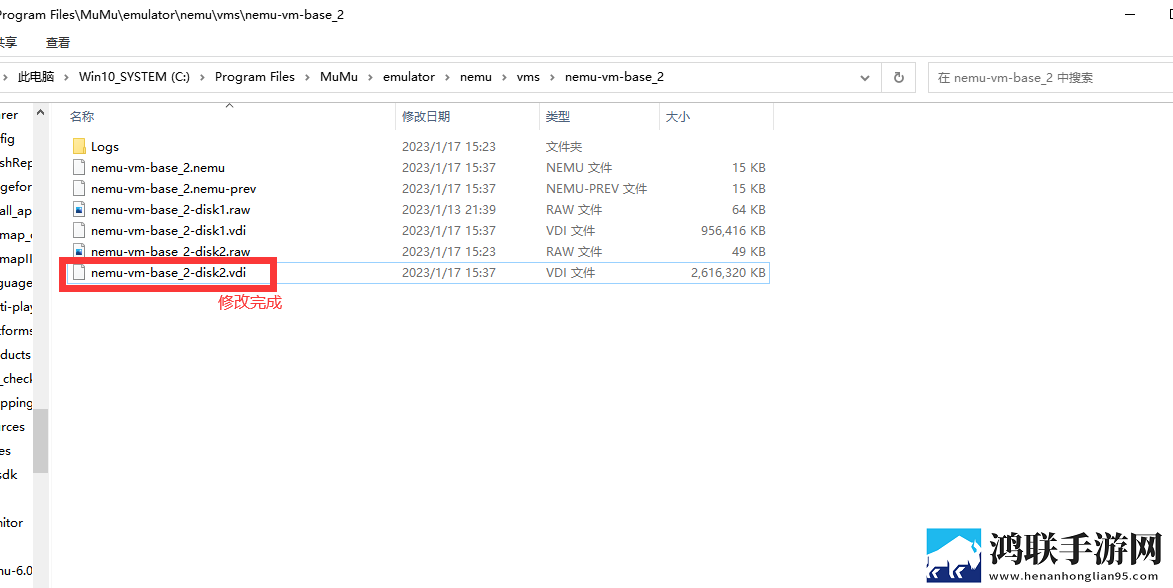Click the nemu-vm-base_2 breadcrumb segment

(614, 77)
